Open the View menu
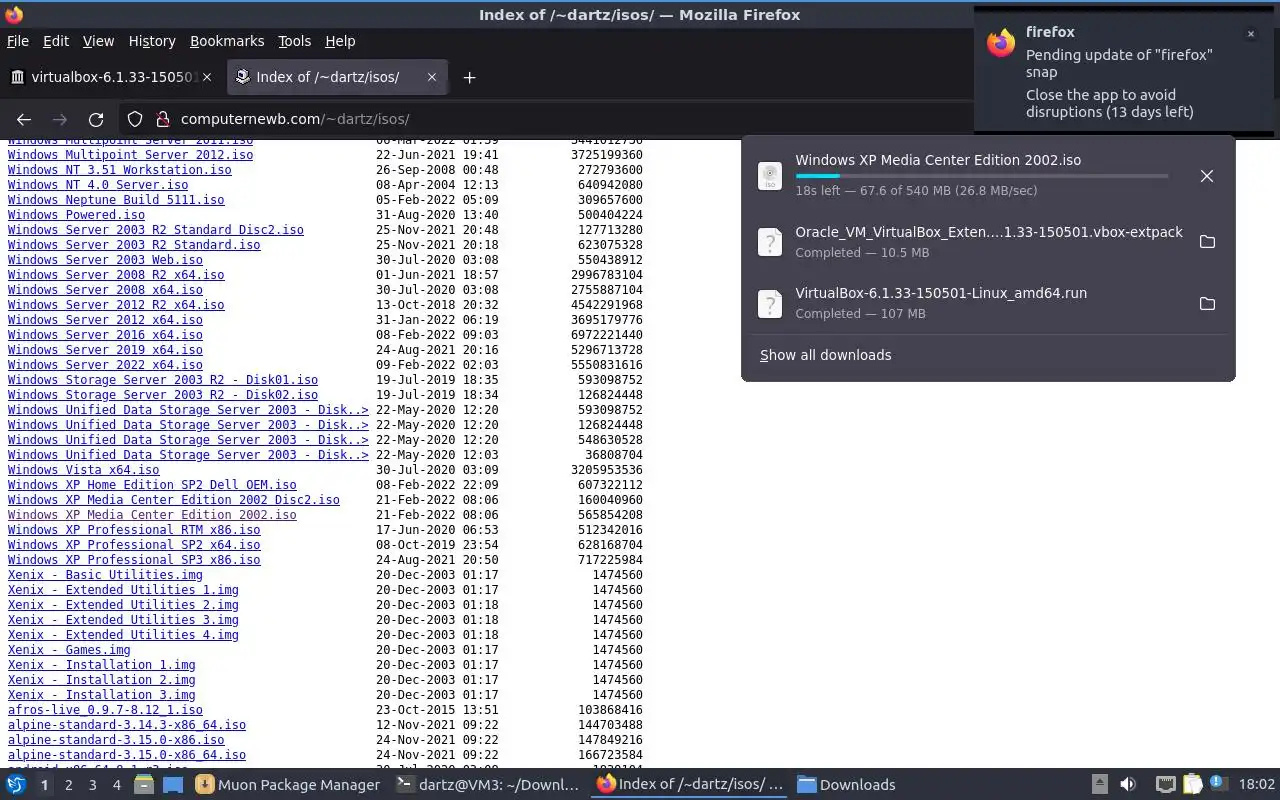The image size is (1280, 800). (x=98, y=41)
